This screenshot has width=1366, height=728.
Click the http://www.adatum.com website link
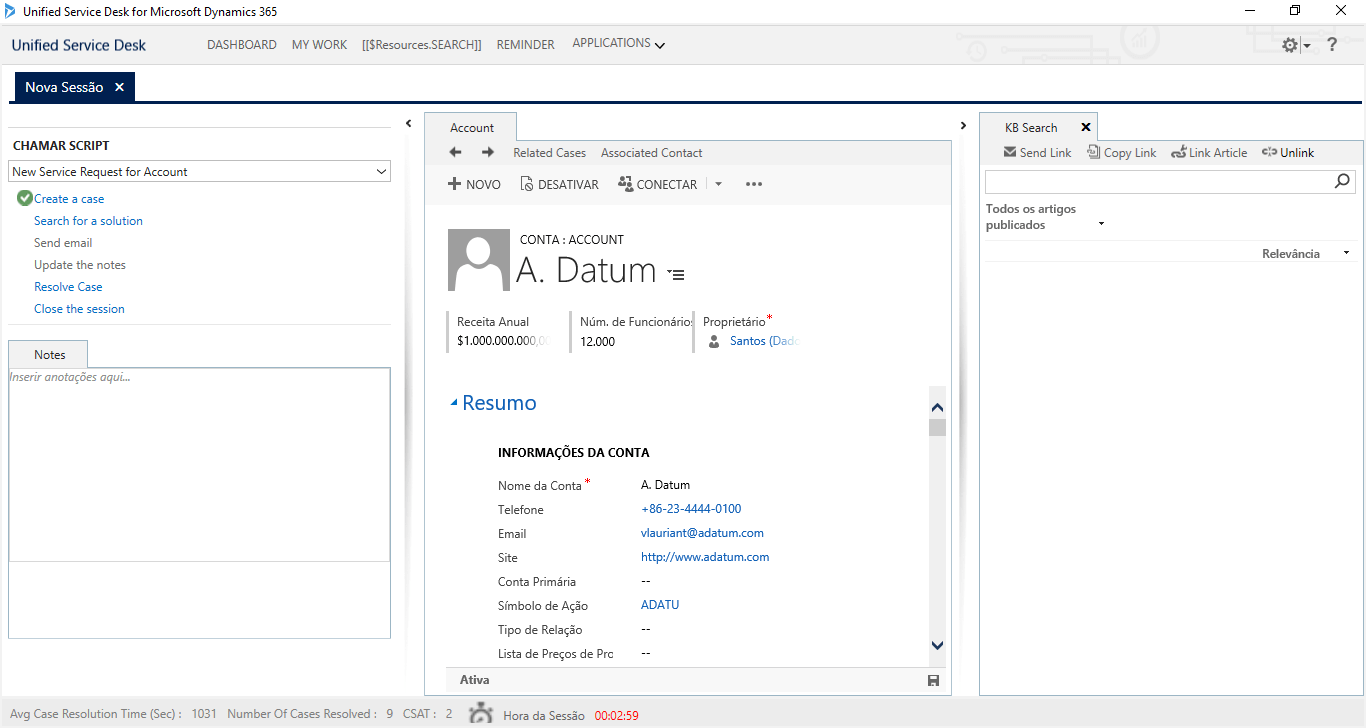point(704,557)
